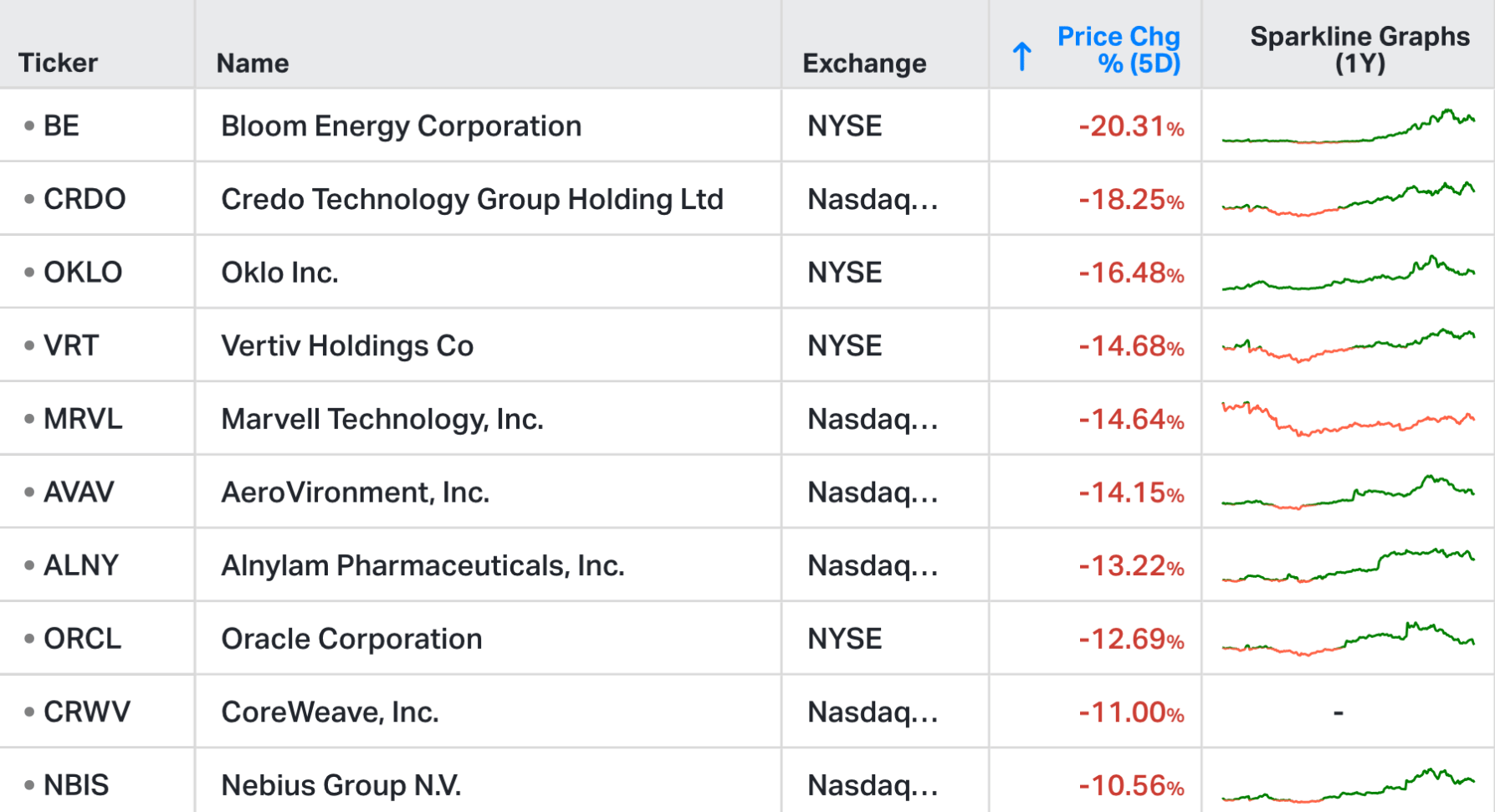The width and height of the screenshot is (1495, 812).
Task: Open Vertiv Holdings Co company page
Action: click(x=347, y=345)
